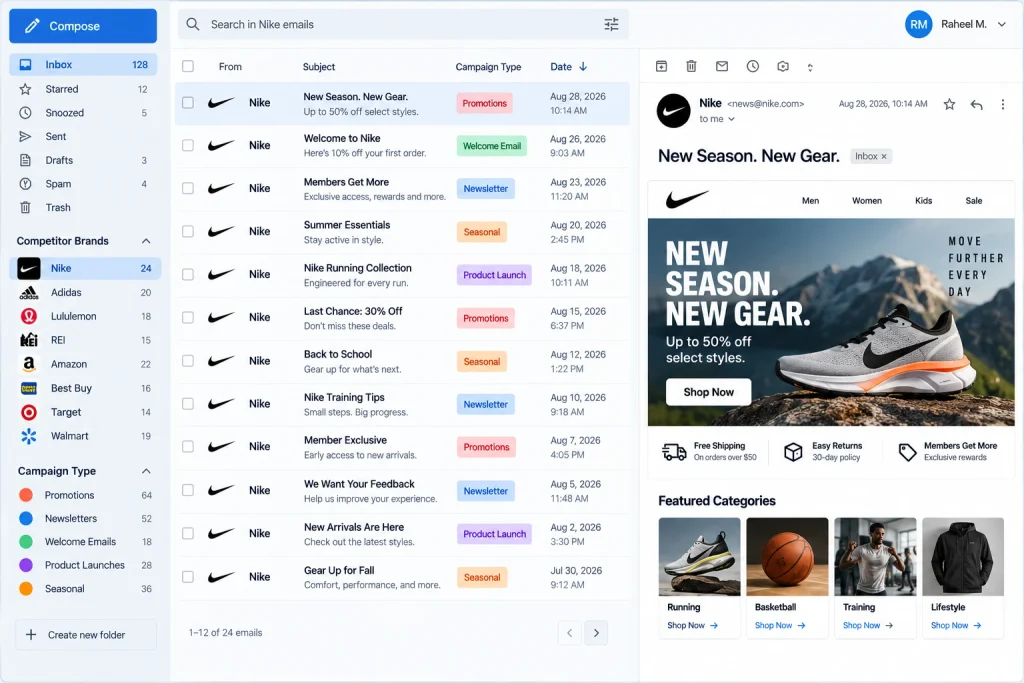Viewport: 1024px width, 683px height.
Task: Mark email as unread envelope icon
Action: pos(722,66)
